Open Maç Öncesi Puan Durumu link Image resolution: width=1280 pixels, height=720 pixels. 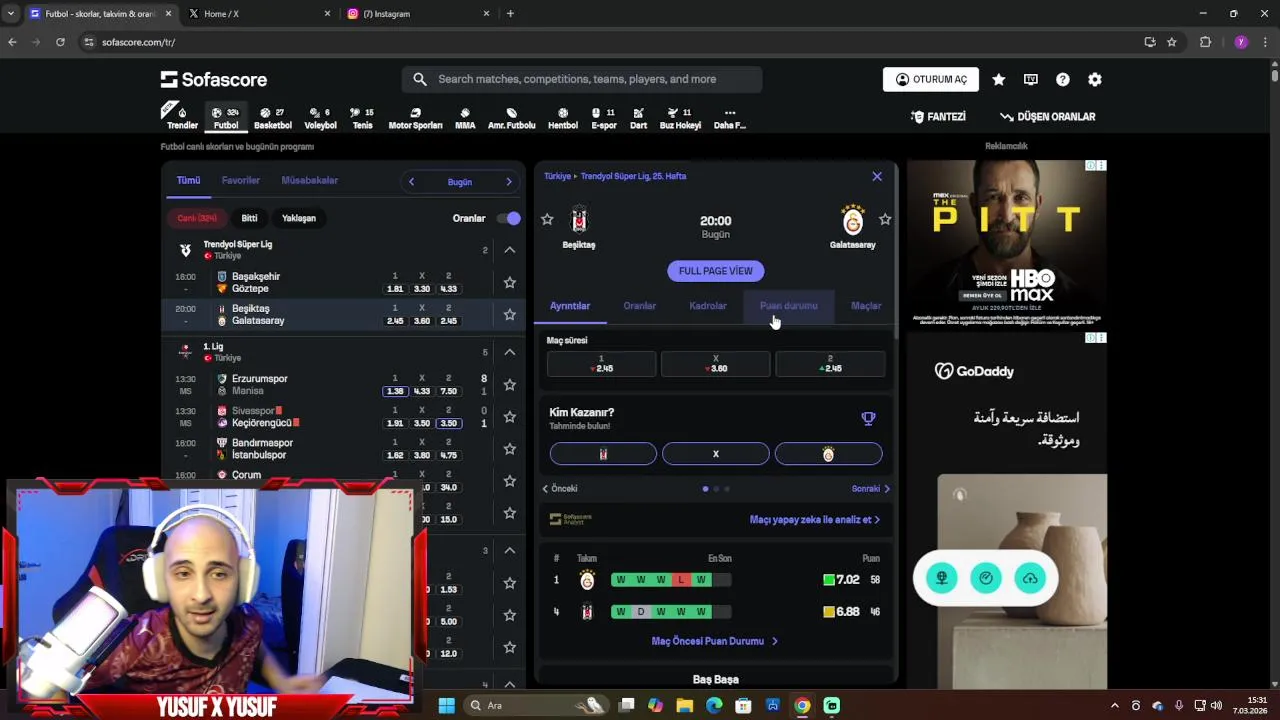pos(714,641)
